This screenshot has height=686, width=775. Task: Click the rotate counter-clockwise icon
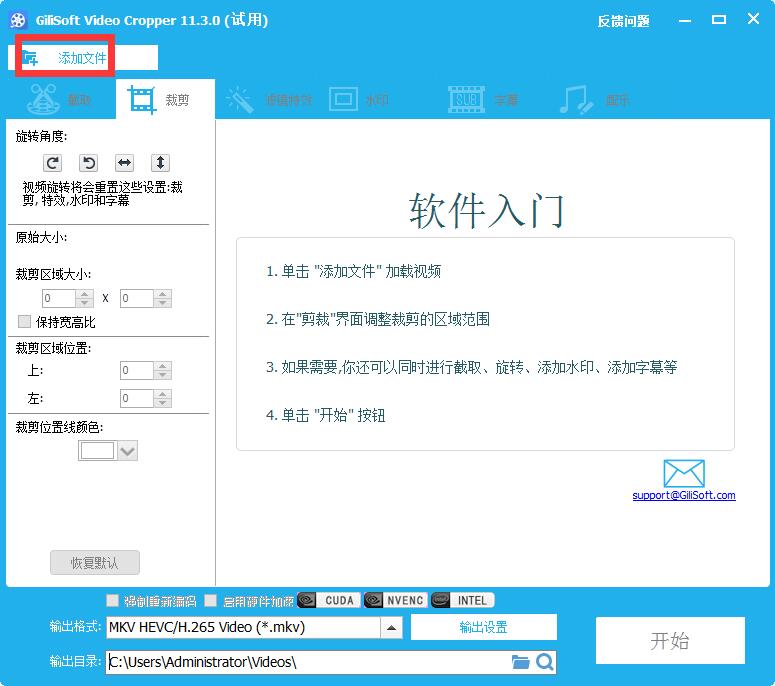click(88, 163)
